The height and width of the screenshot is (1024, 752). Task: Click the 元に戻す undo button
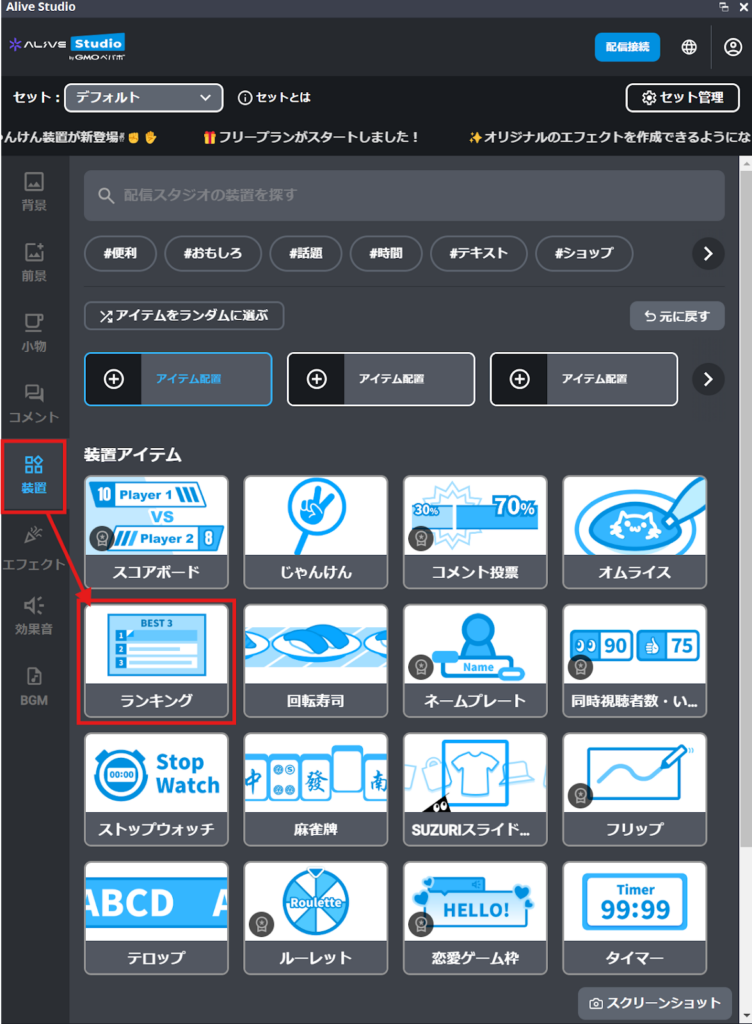coord(677,316)
